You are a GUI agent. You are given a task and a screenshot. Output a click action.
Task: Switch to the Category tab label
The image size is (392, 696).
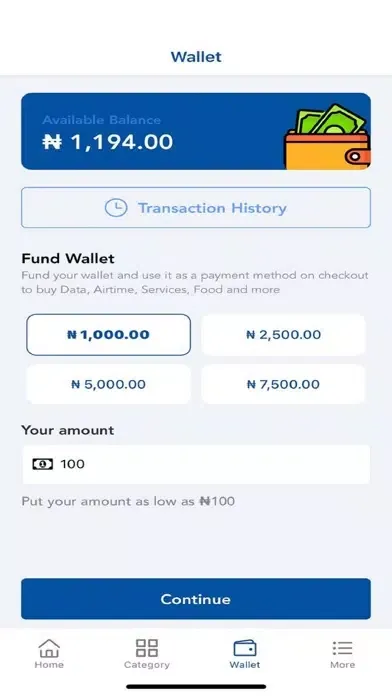tap(147, 665)
